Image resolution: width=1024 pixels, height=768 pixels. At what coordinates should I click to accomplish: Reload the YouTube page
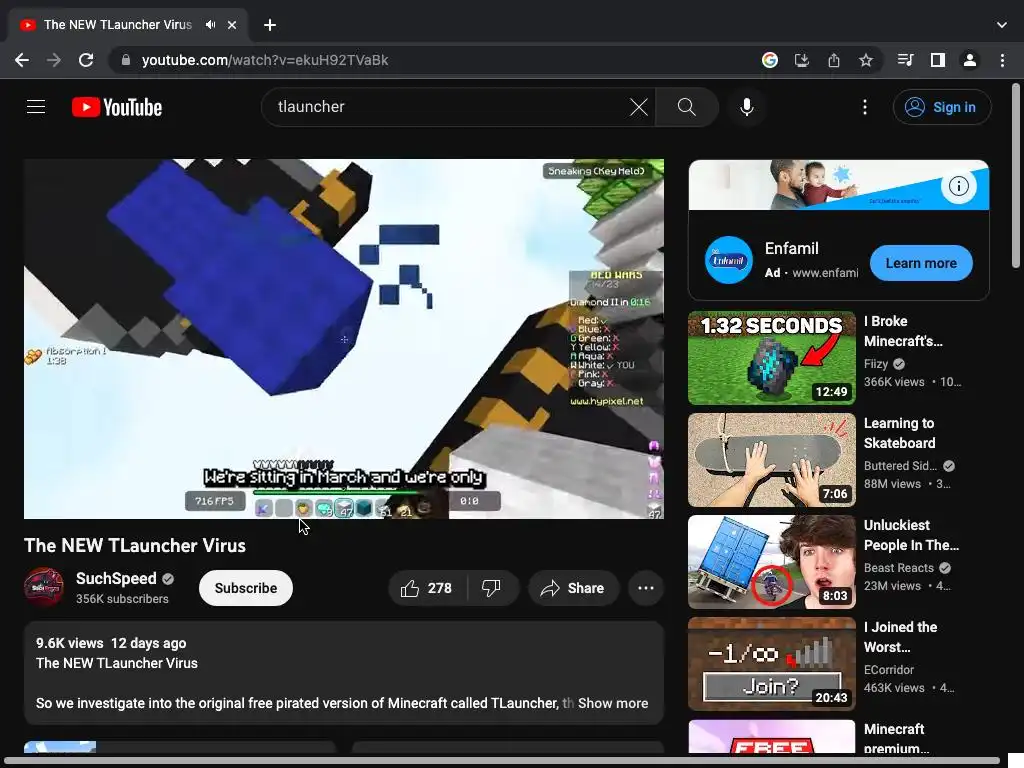tap(86, 60)
